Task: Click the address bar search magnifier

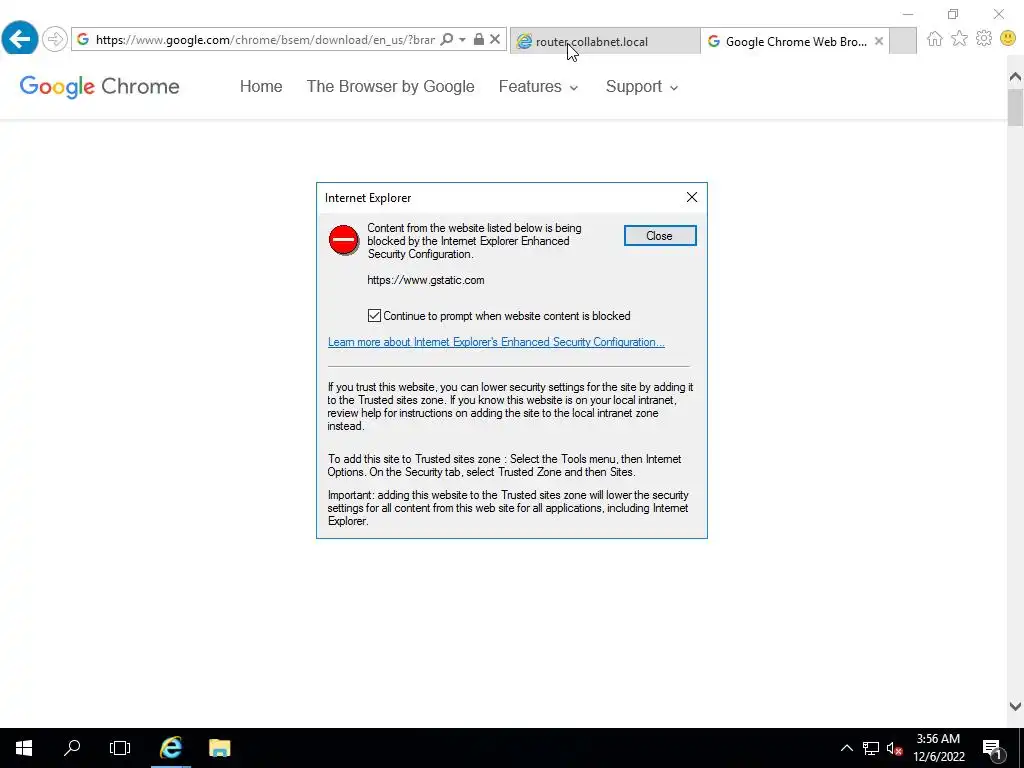Action: tap(447, 40)
